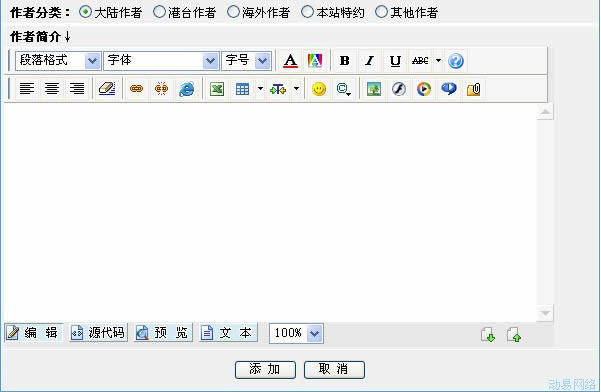The width and height of the screenshot is (601, 392).
Task: Switch to the 预览 preview tab
Action: click(163, 332)
